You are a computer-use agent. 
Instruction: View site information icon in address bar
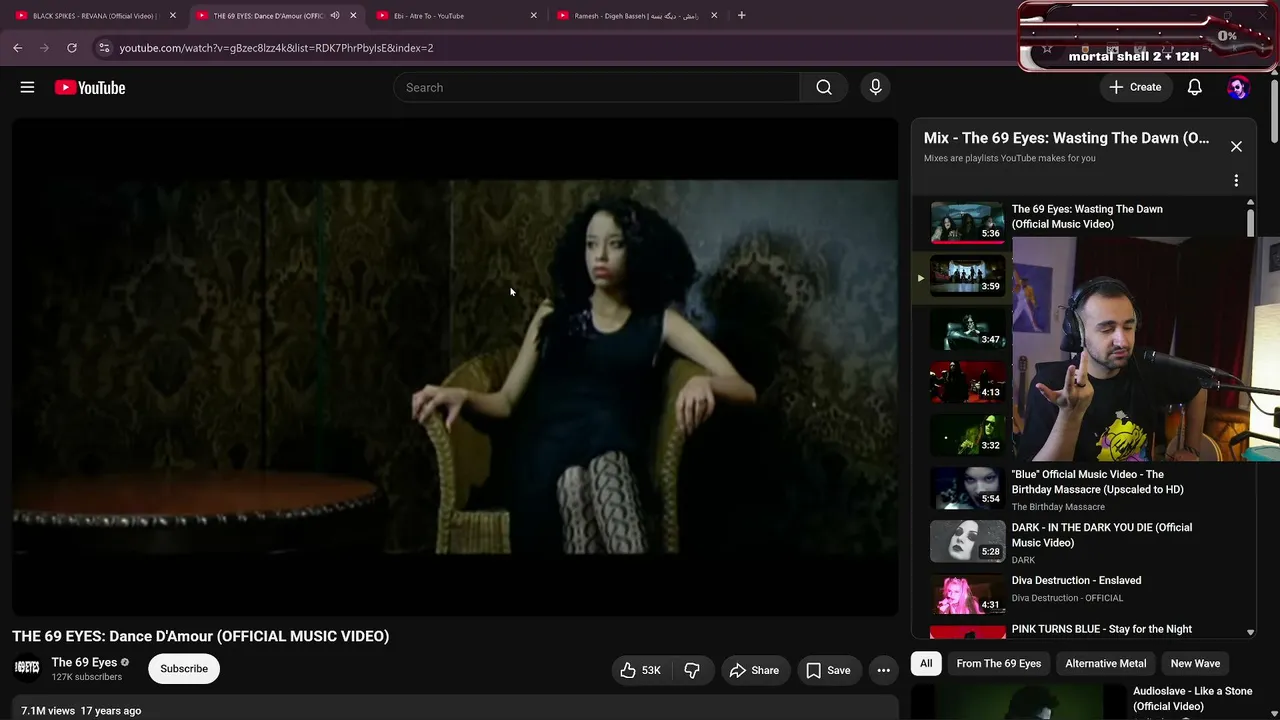[x=104, y=47]
